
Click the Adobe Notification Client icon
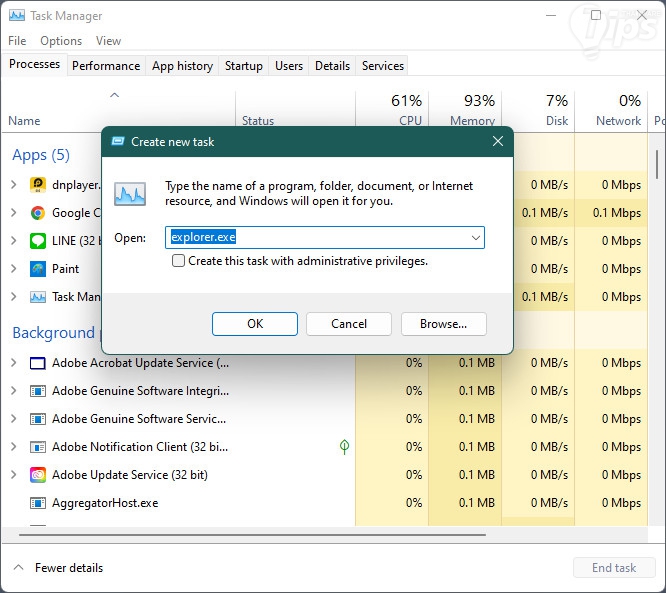click(x=38, y=447)
